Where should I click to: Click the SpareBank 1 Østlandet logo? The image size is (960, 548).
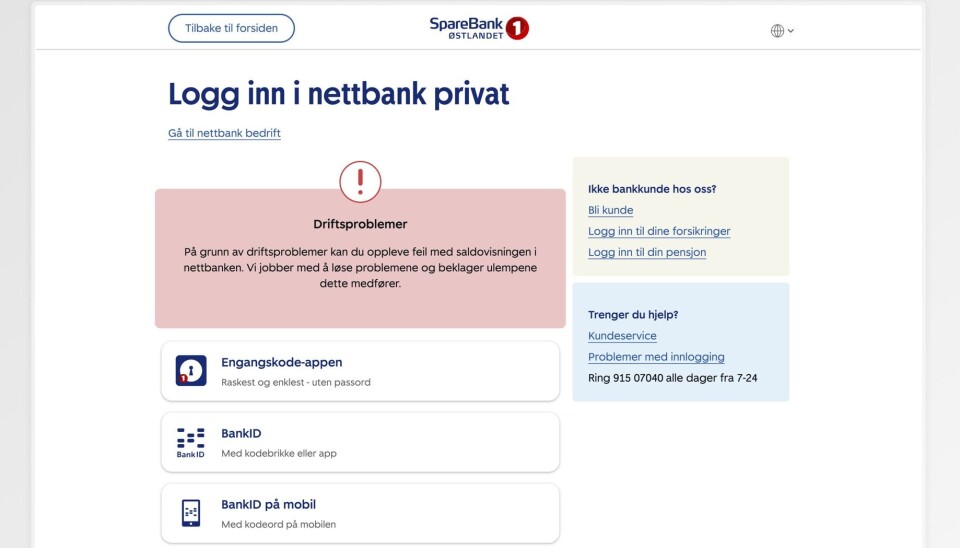479,28
